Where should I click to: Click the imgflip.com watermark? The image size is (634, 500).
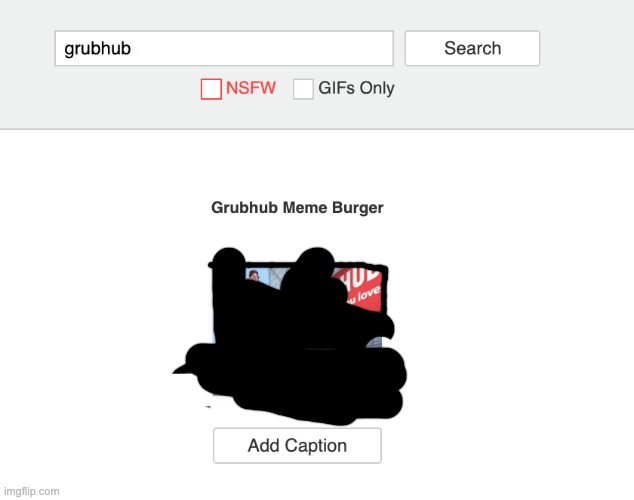tap(32, 492)
